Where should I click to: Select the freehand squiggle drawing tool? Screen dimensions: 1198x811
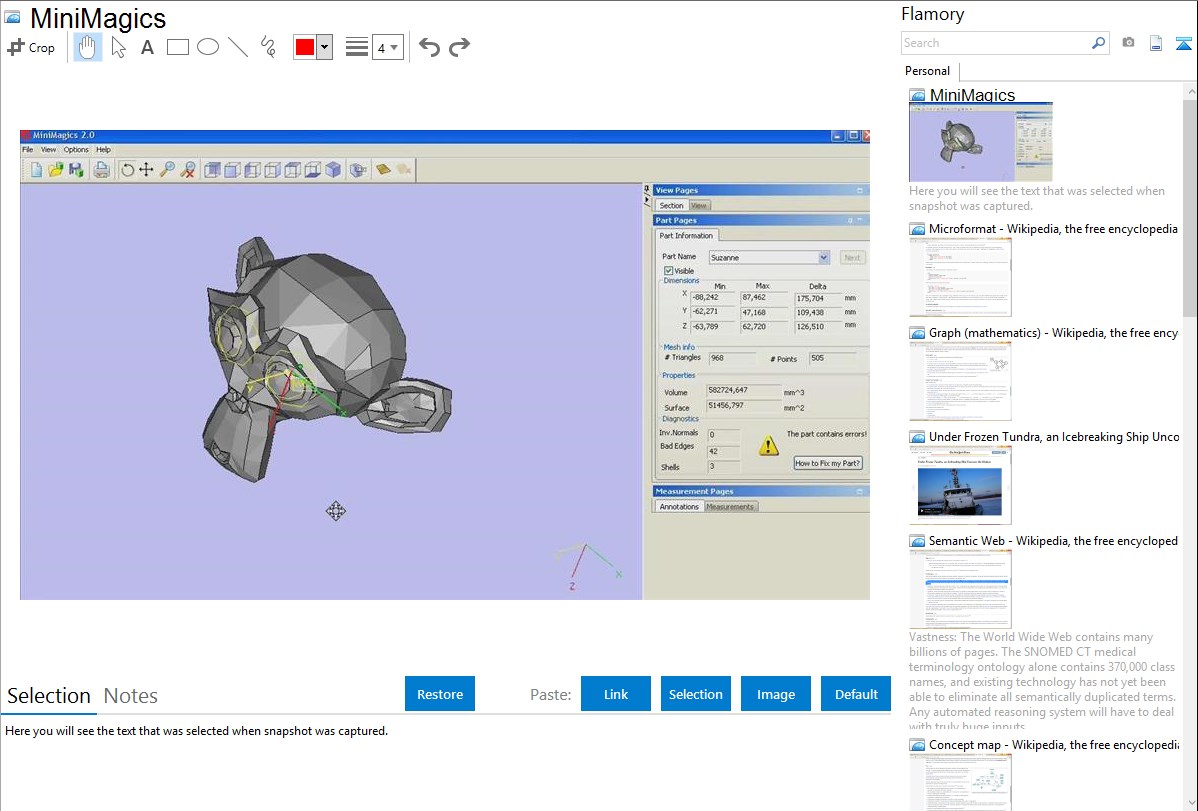point(268,47)
